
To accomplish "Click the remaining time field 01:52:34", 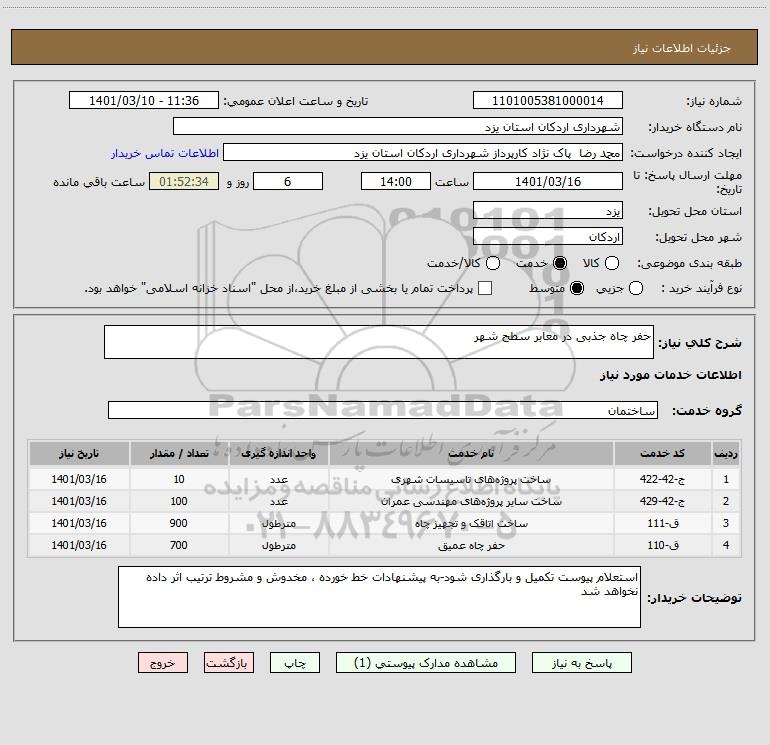I will pos(184,181).
